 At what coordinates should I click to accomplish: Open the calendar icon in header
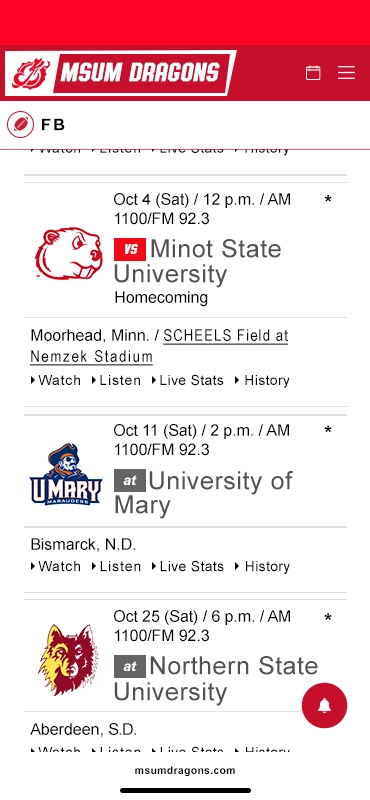tap(313, 73)
